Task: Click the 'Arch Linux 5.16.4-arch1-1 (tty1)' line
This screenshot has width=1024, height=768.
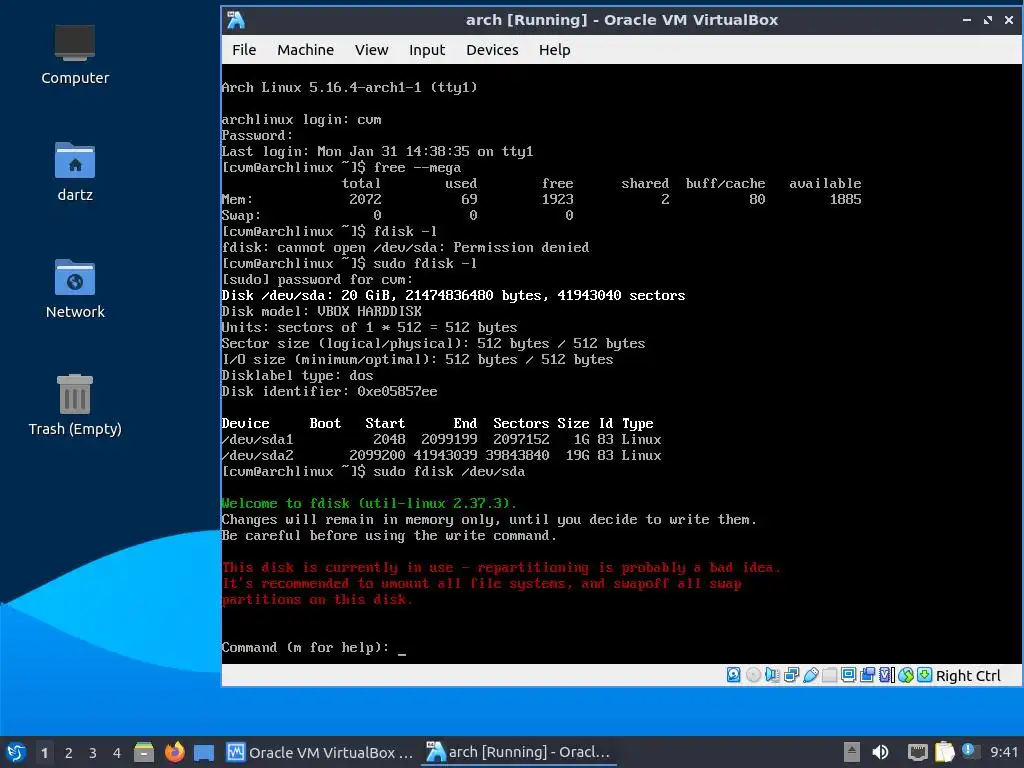Action: pyautogui.click(x=349, y=88)
